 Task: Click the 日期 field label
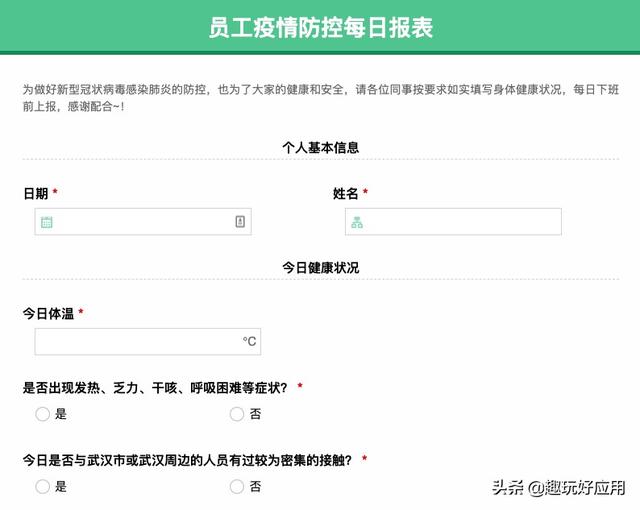[x=36, y=193]
